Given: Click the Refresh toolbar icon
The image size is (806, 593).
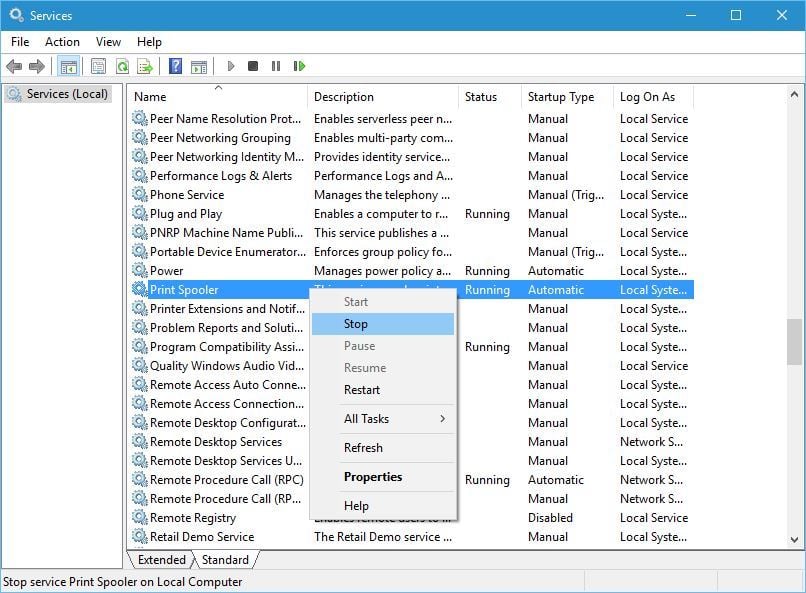Looking at the screenshot, I should (122, 66).
